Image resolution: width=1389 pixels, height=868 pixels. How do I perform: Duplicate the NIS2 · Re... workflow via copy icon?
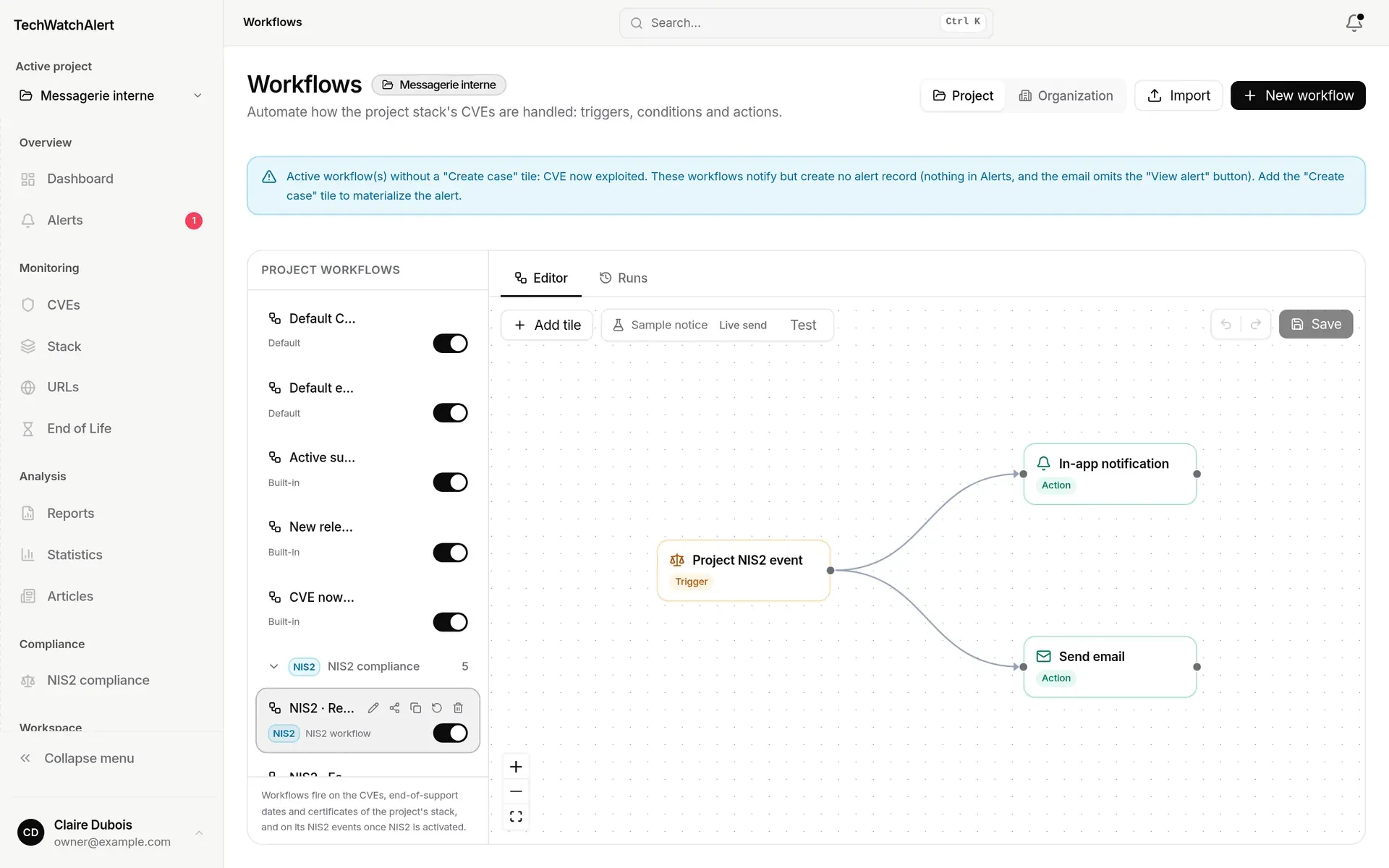[415, 708]
